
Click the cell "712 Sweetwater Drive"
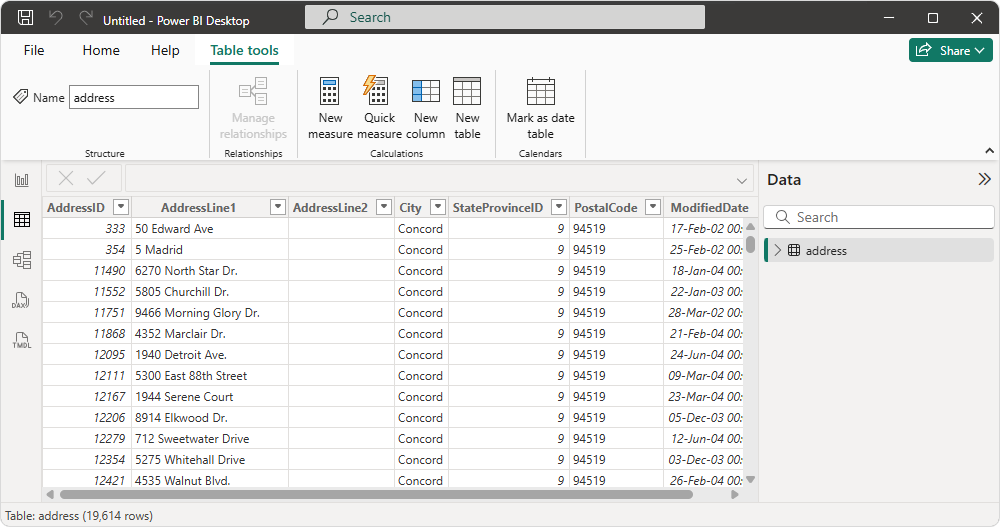coord(210,439)
